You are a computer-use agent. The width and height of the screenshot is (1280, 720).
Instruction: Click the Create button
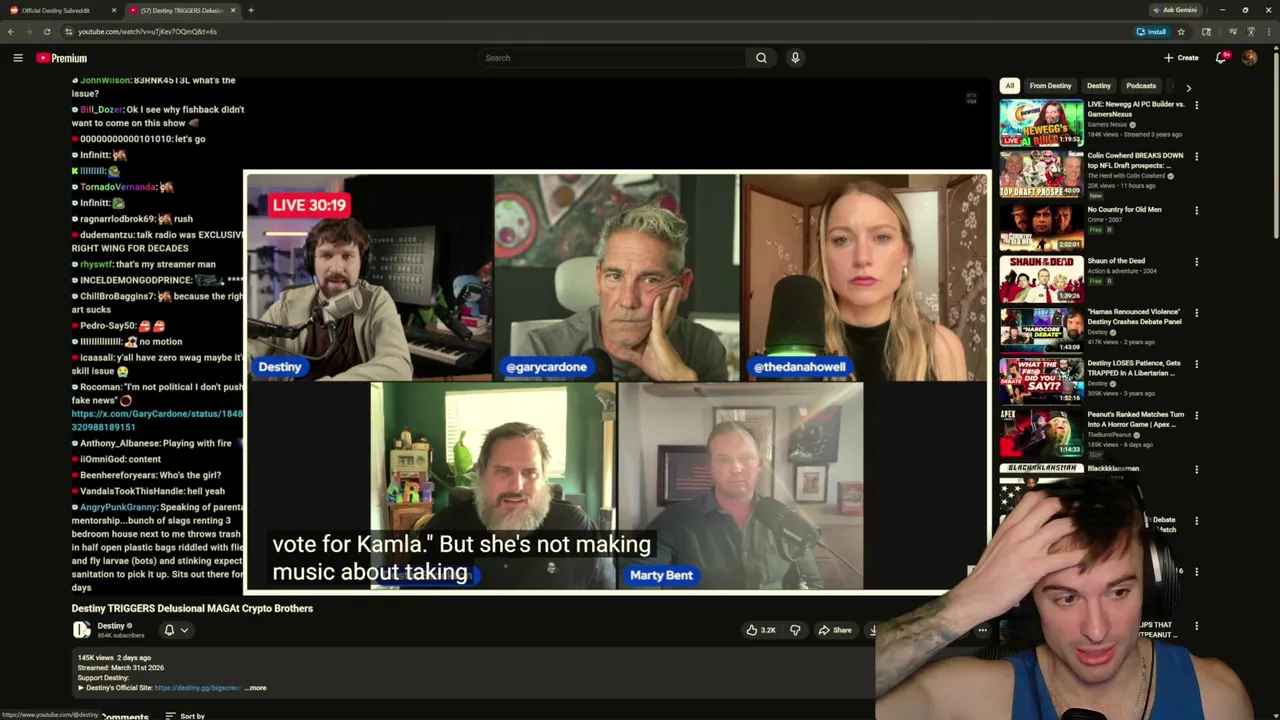1181,58
